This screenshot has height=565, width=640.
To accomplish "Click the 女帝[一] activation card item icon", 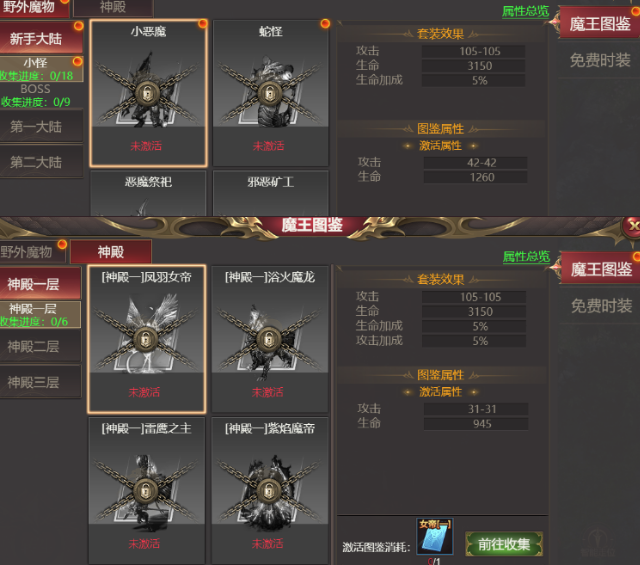I will 435,536.
